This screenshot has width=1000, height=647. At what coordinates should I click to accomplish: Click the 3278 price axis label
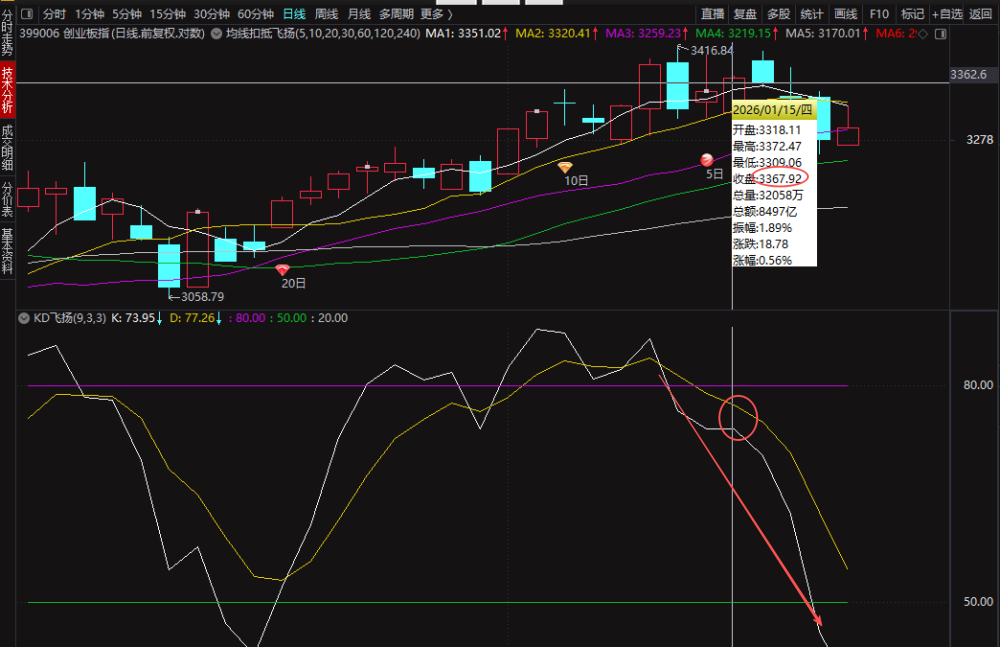980,139
